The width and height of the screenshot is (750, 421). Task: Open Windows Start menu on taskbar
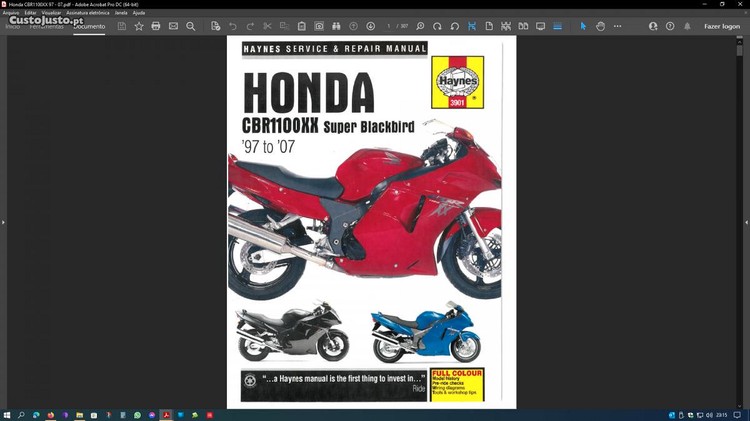pos(7,414)
